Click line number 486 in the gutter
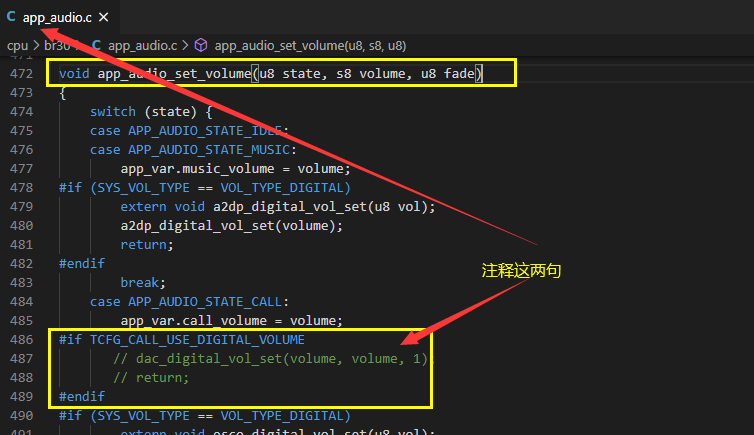The width and height of the screenshot is (754, 435). pos(22,340)
